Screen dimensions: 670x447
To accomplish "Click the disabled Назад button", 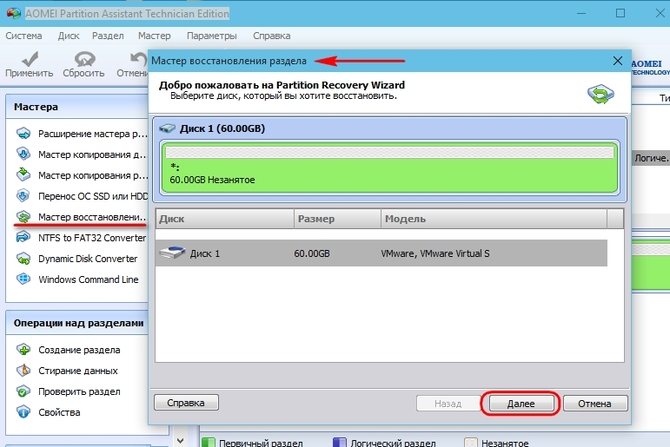I will (x=448, y=403).
